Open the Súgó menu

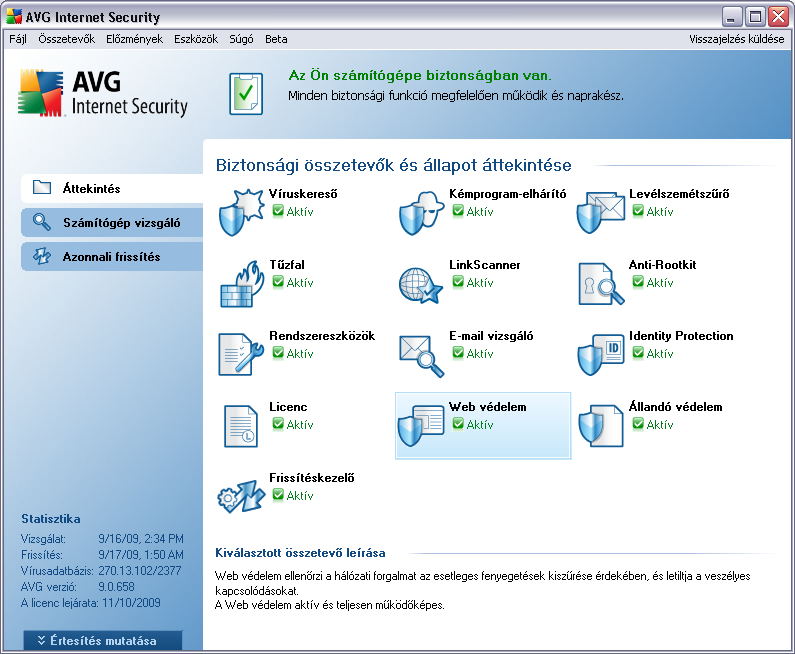click(x=241, y=39)
